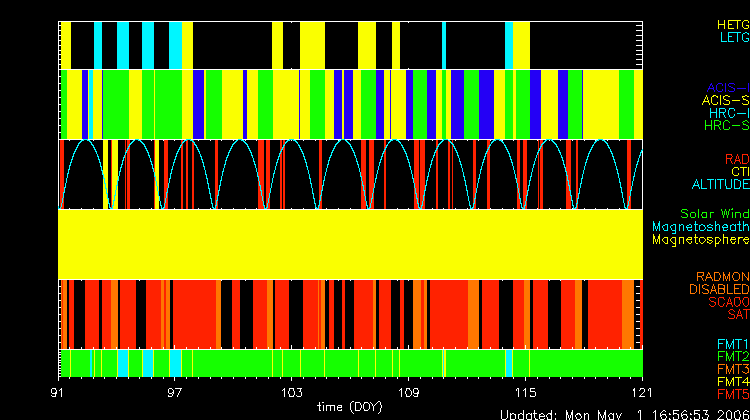Click the CTI legend label
This screenshot has width=750, height=420.
[739, 172]
